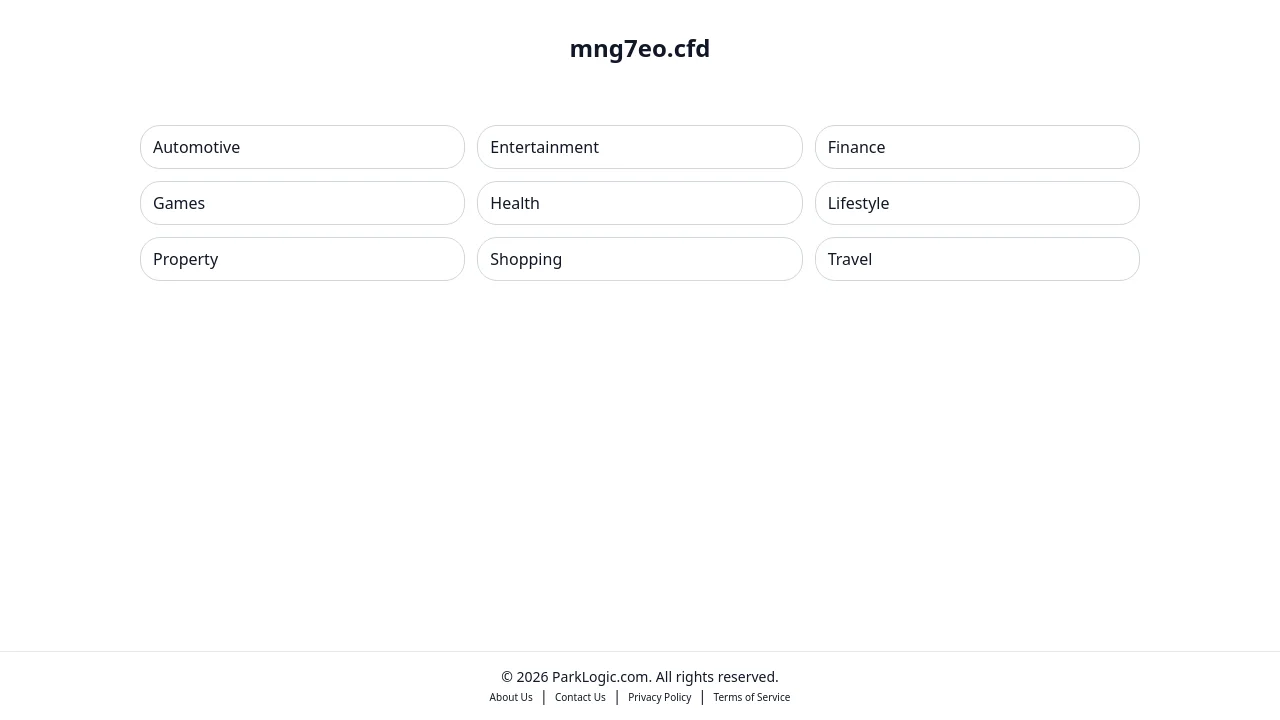Screen dimensions: 1280x720
Task: Open the Automotive category
Action: click(x=302, y=147)
